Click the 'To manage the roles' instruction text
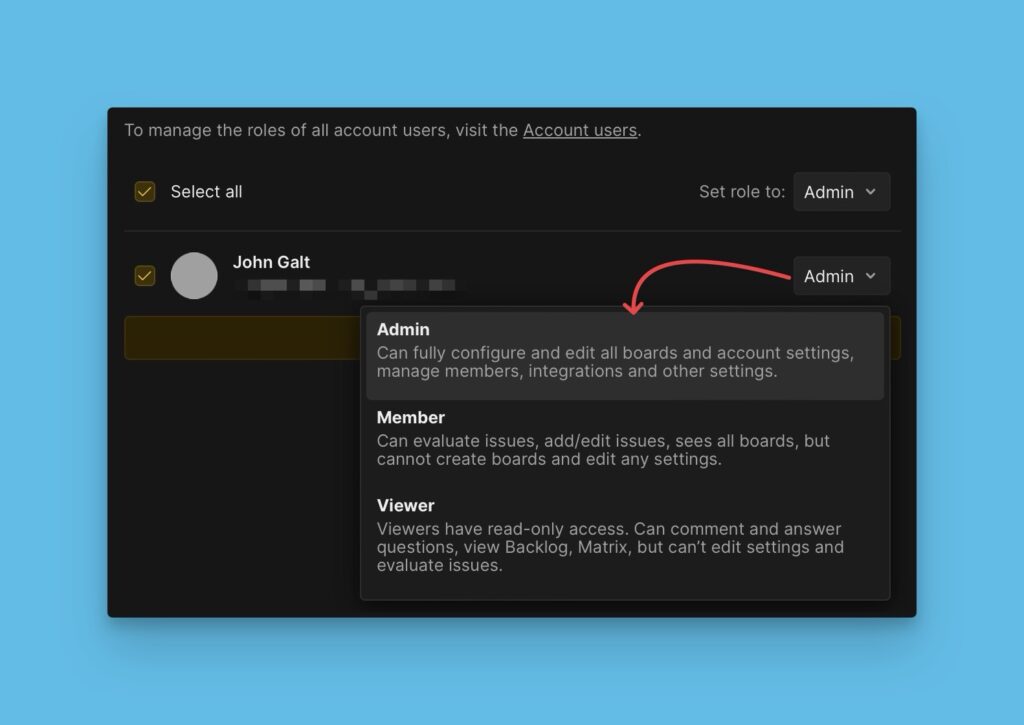1024x725 pixels. (322, 130)
